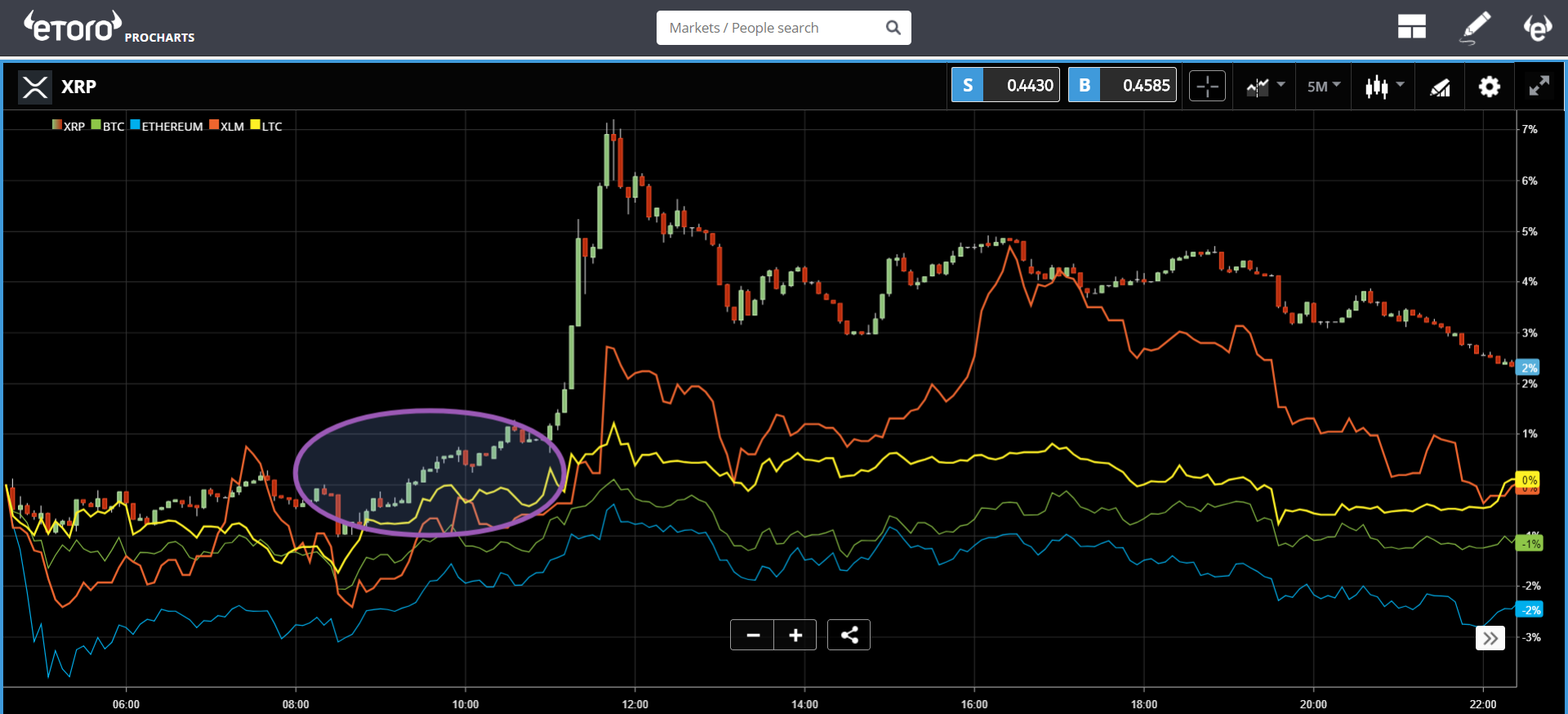Toggle the BTC series in legend
Screen dimensions: 1568x714
[x=108, y=126]
